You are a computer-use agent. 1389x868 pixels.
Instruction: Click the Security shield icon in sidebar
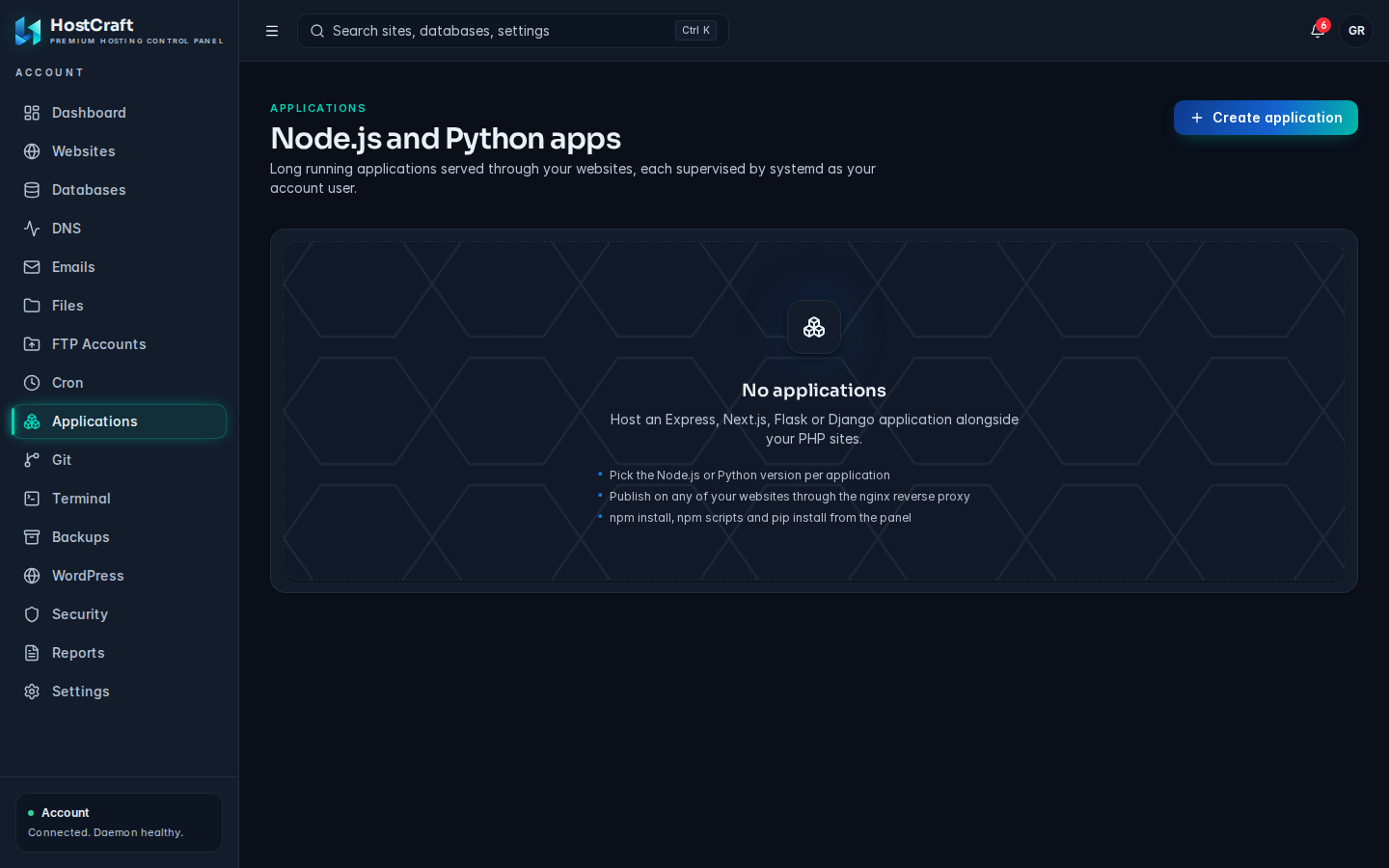tap(32, 614)
